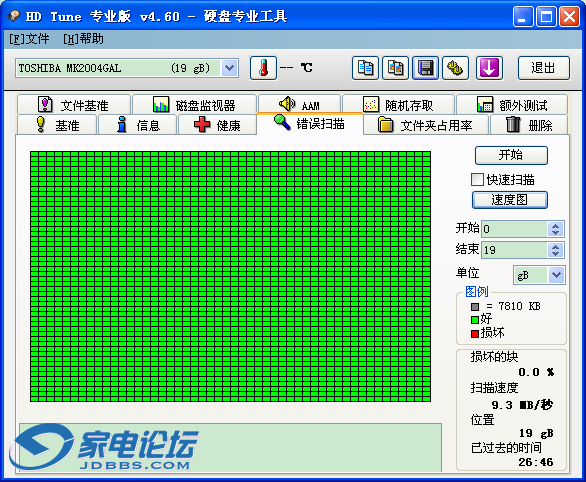Decrease the 开始 value with down arrow
Image resolution: width=586 pixels, height=482 pixels.
click(x=555, y=232)
